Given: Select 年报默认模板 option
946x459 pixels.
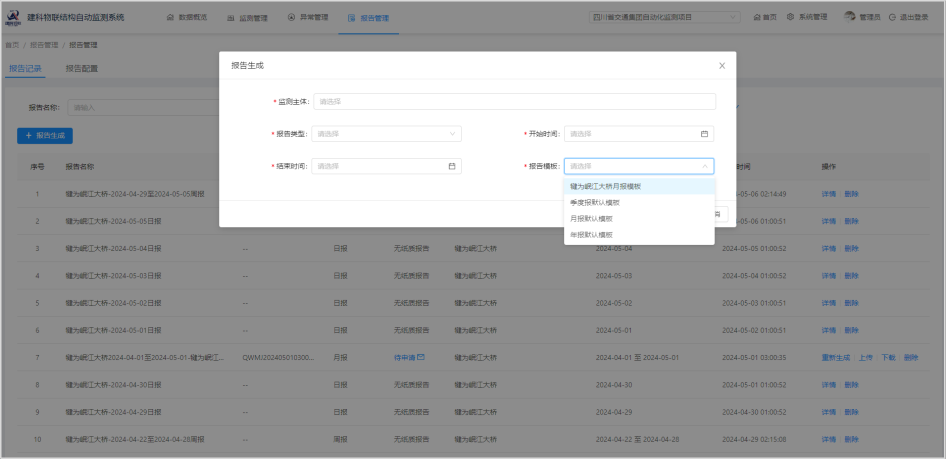Looking at the screenshot, I should (x=640, y=235).
